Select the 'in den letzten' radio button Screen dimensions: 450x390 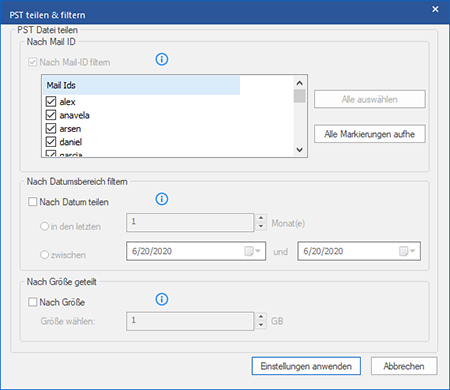click(x=44, y=226)
